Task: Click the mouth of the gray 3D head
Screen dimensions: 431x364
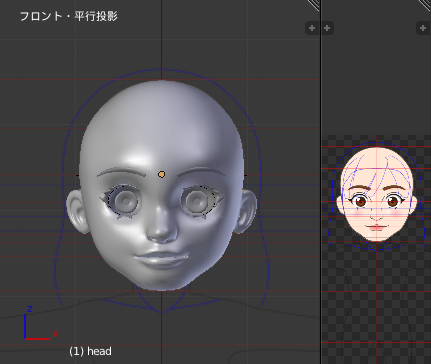Action: (162, 258)
